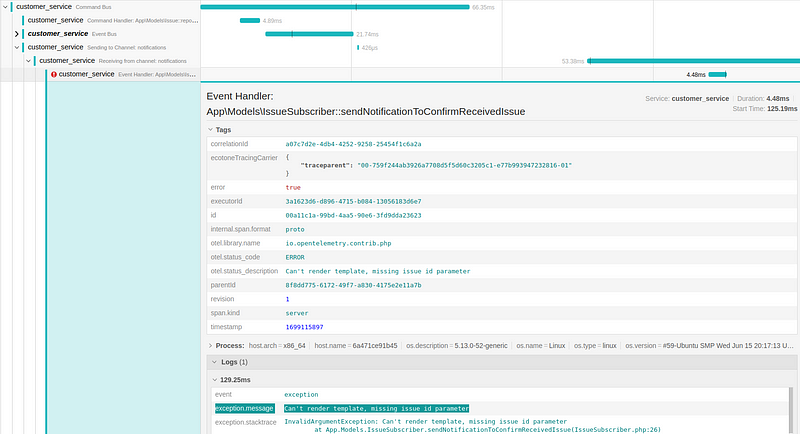Click the 66.35ms Command Bus timeline bar
800x434 pixels.
coord(335,7)
